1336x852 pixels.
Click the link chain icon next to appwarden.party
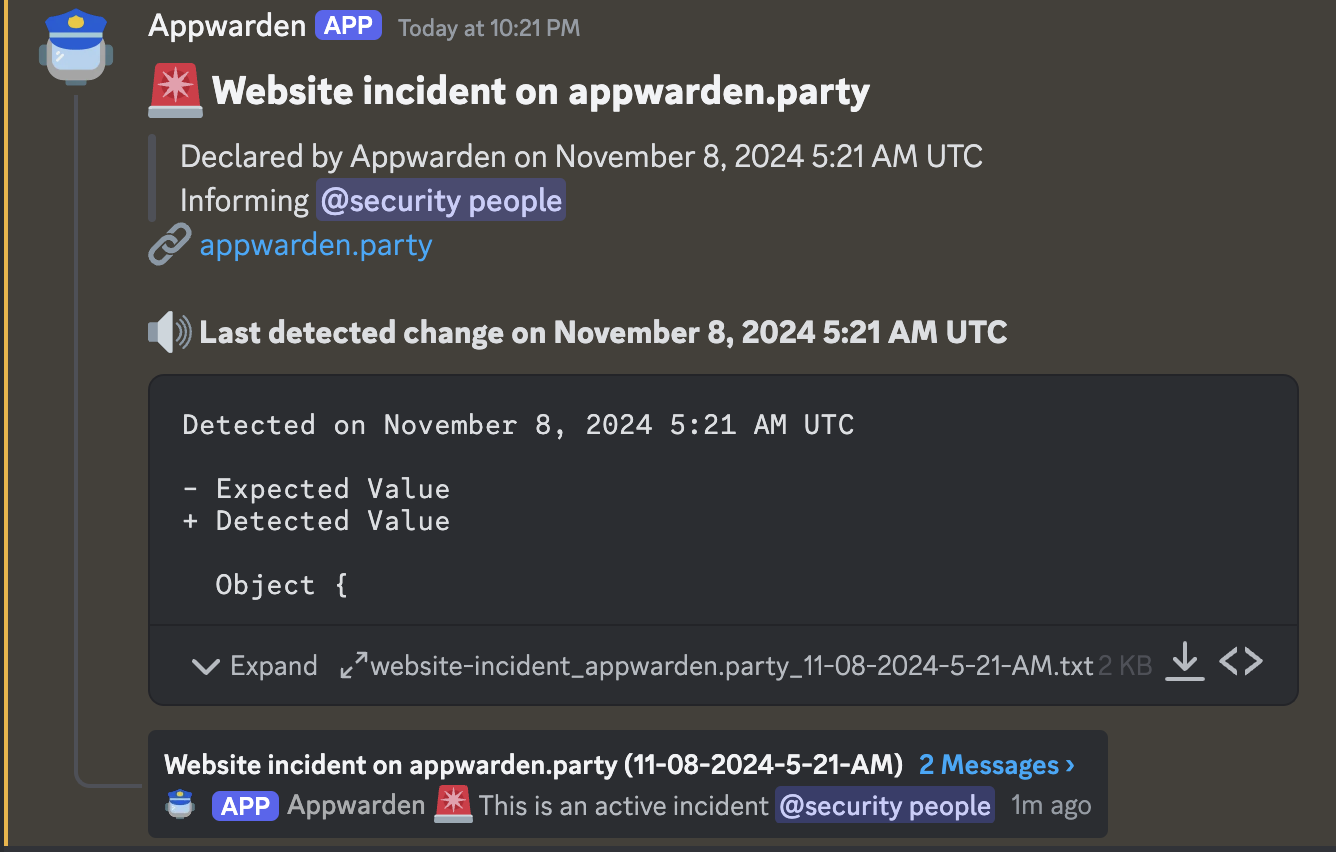pos(169,243)
